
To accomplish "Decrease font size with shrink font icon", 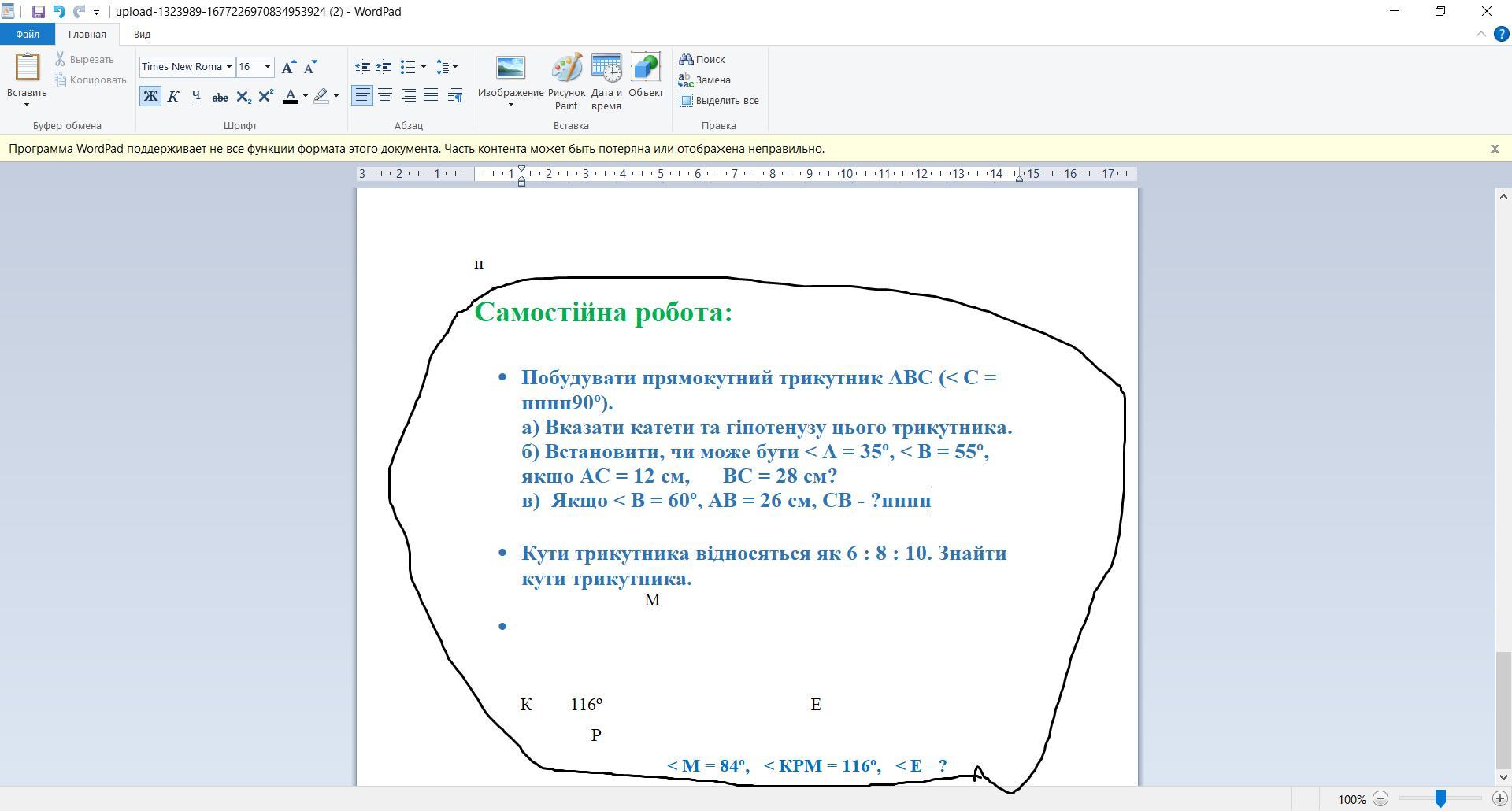I will (x=310, y=67).
